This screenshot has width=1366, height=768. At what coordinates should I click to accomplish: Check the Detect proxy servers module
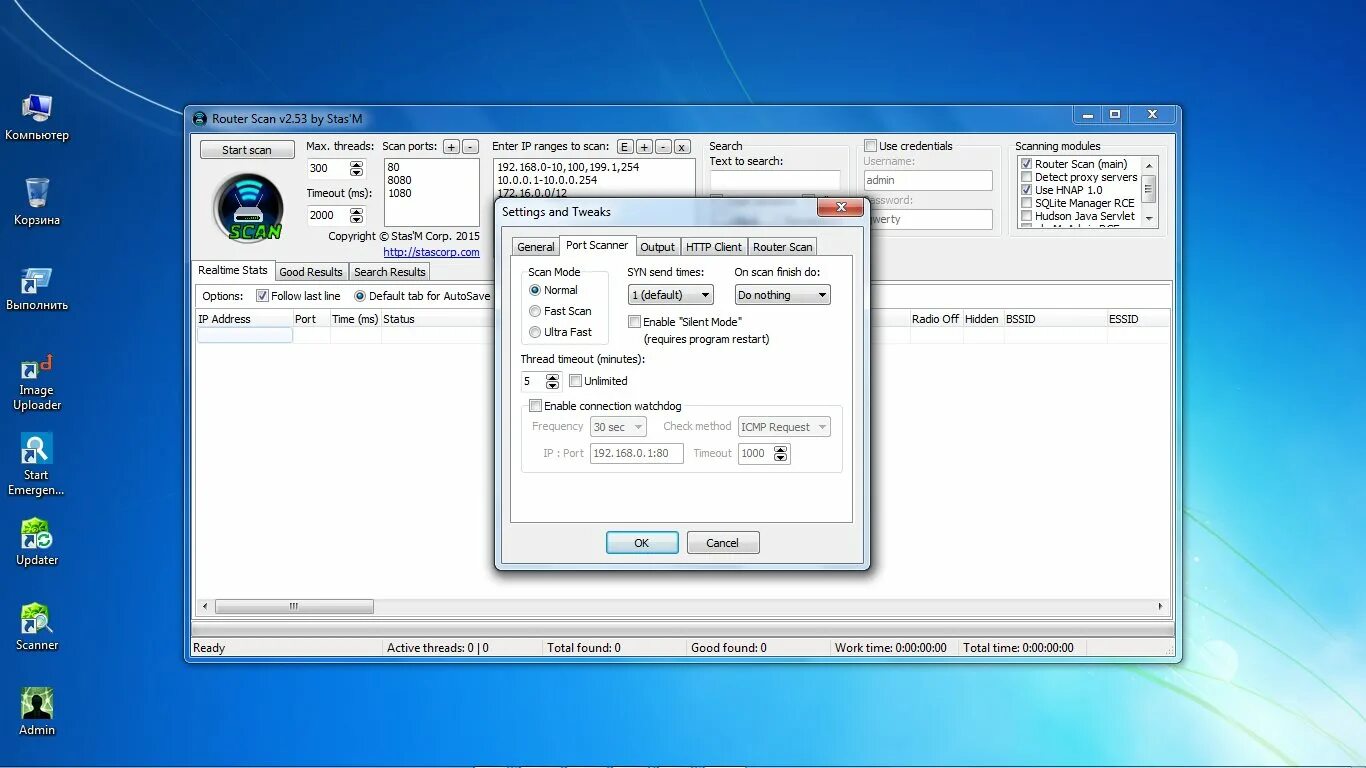1026,177
